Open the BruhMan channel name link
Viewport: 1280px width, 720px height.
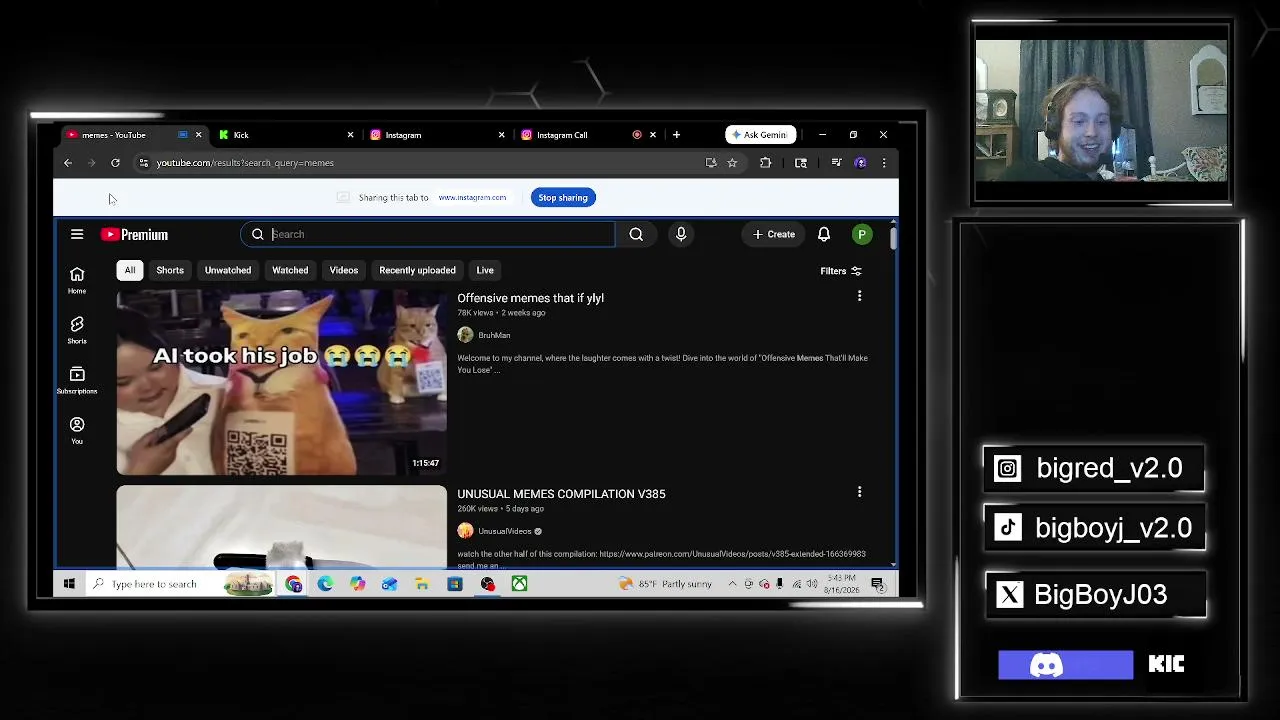(494, 335)
